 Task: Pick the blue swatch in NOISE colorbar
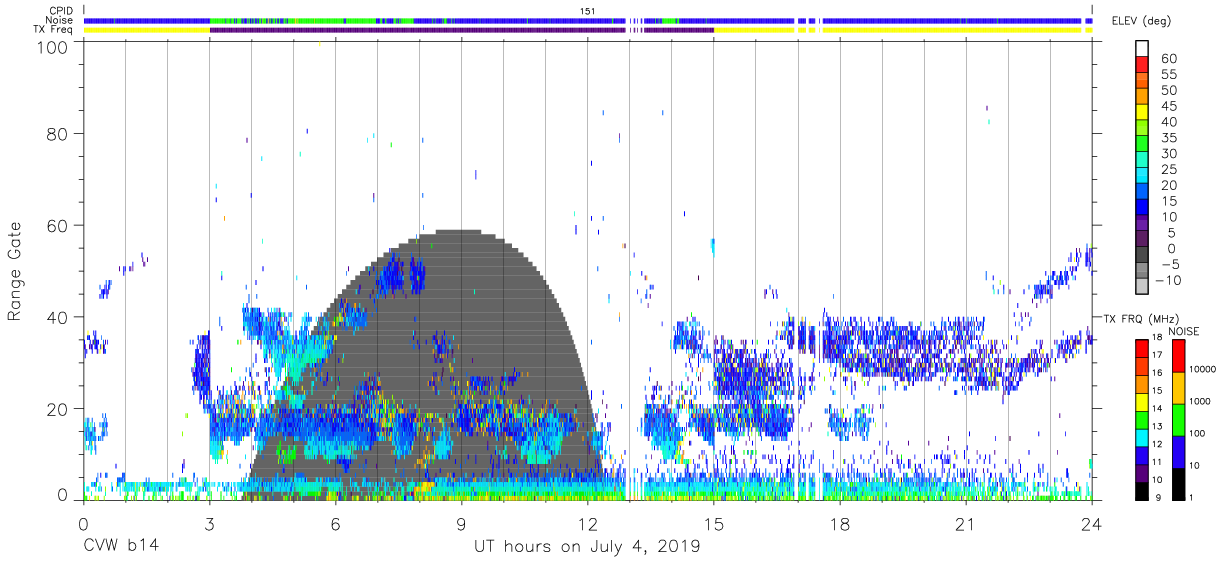[1178, 451]
